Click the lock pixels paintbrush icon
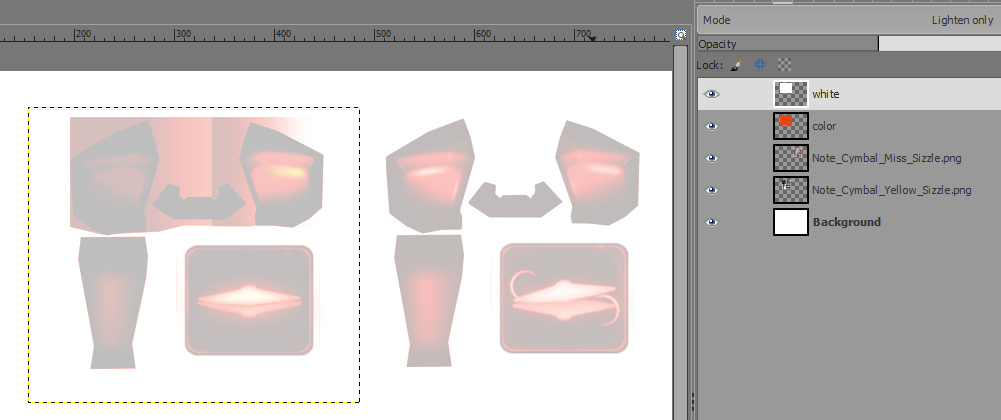The width and height of the screenshot is (1001, 420). click(x=736, y=65)
